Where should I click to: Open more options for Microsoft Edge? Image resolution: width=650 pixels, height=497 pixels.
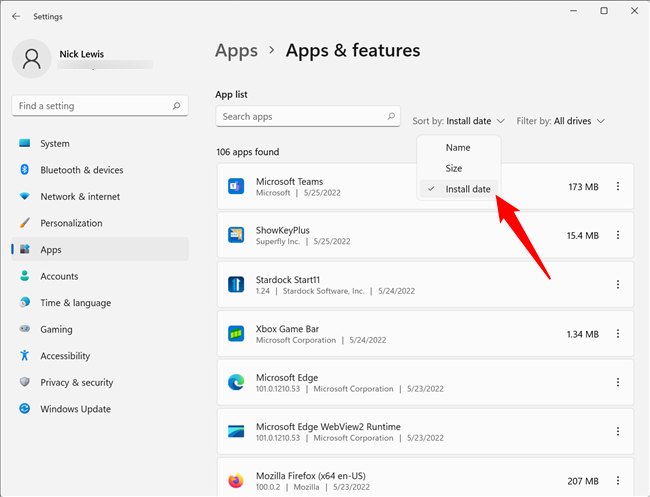pos(618,383)
